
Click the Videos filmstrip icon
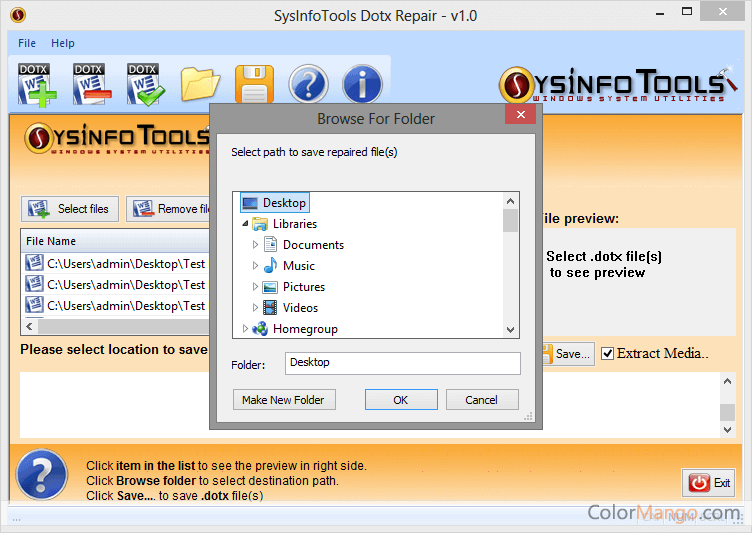[270, 308]
